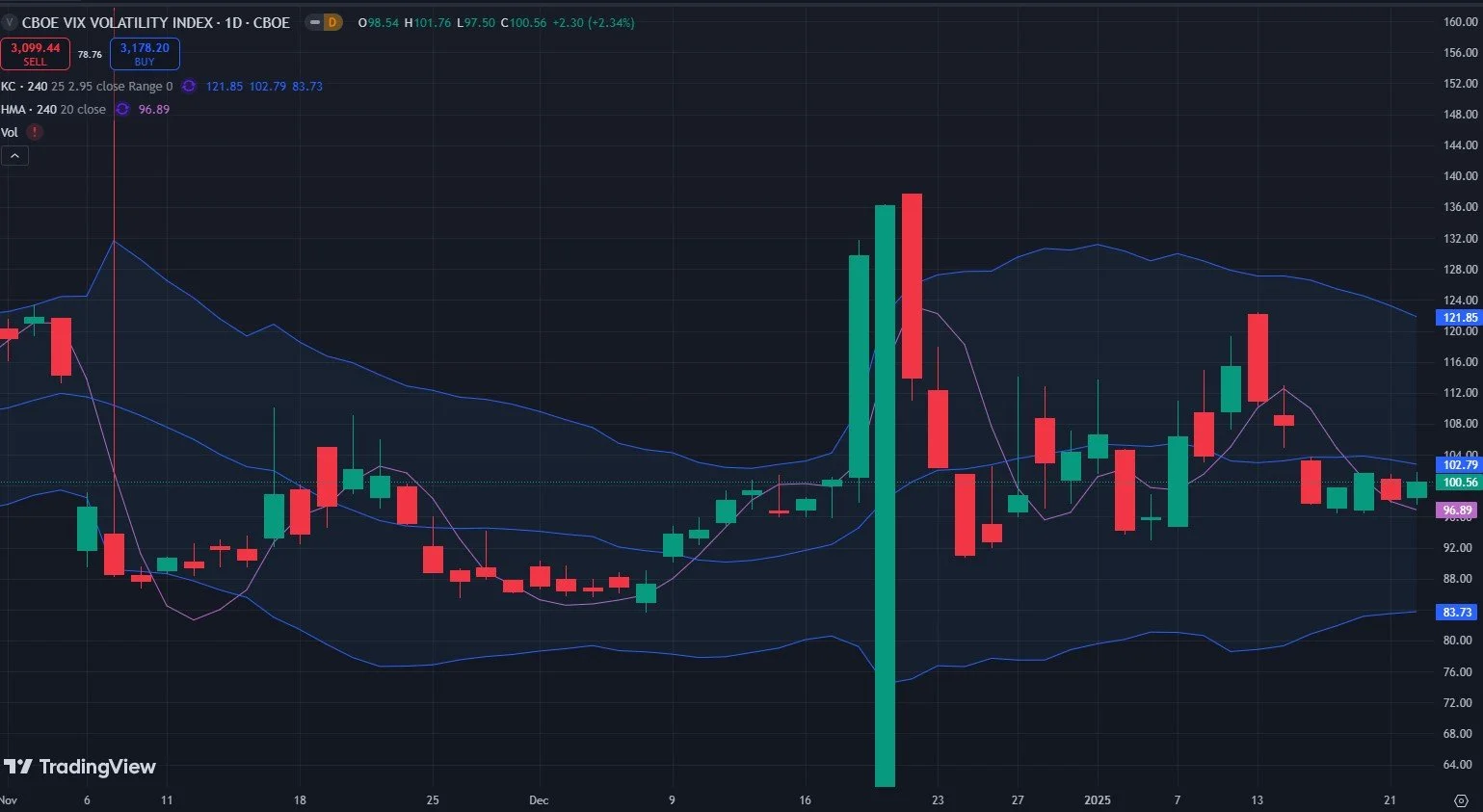Click the 102.79 KC basis price label
Screen dimensions: 1483x812
pos(1460,464)
